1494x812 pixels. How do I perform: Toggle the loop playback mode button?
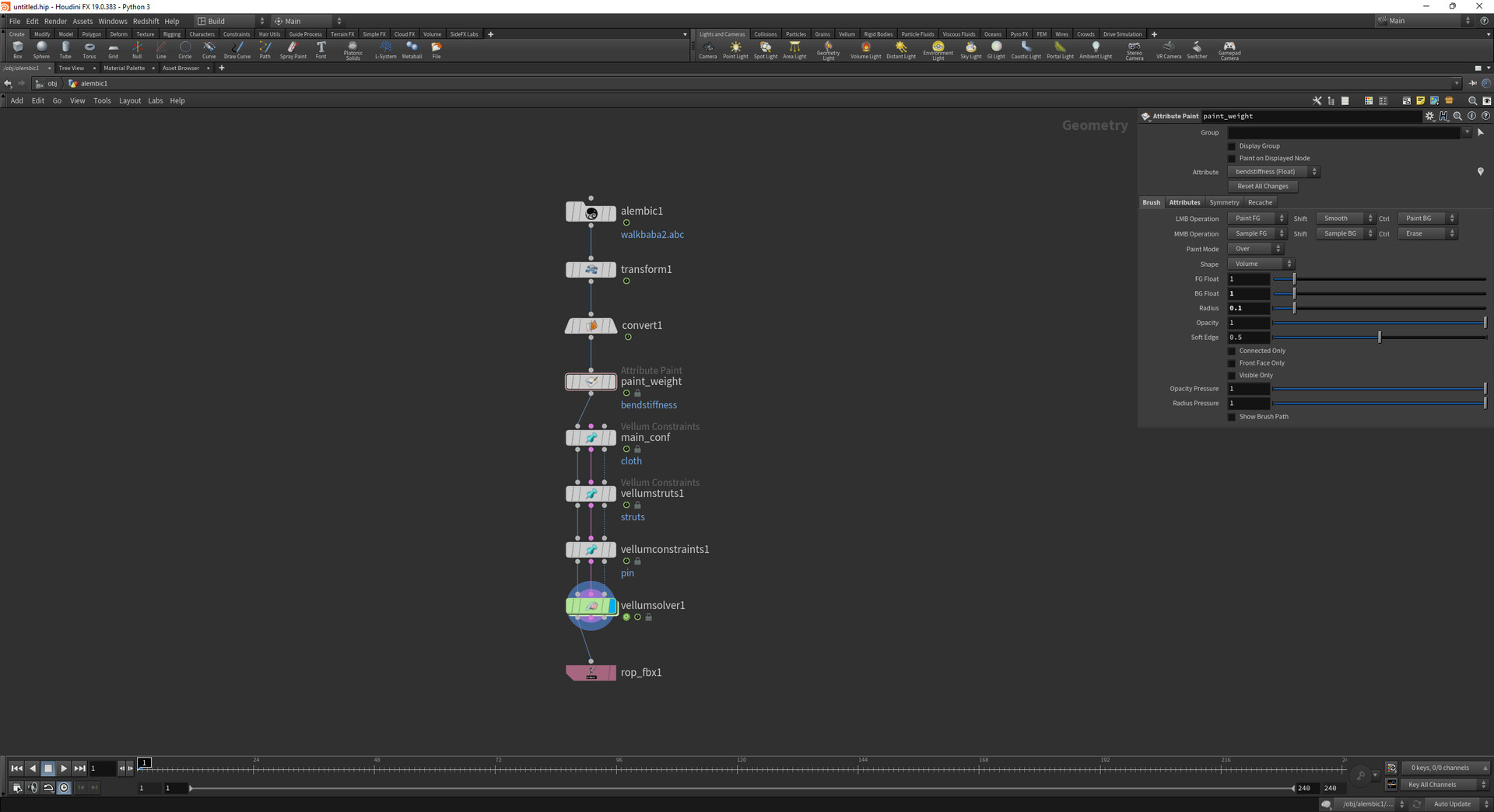point(48,788)
